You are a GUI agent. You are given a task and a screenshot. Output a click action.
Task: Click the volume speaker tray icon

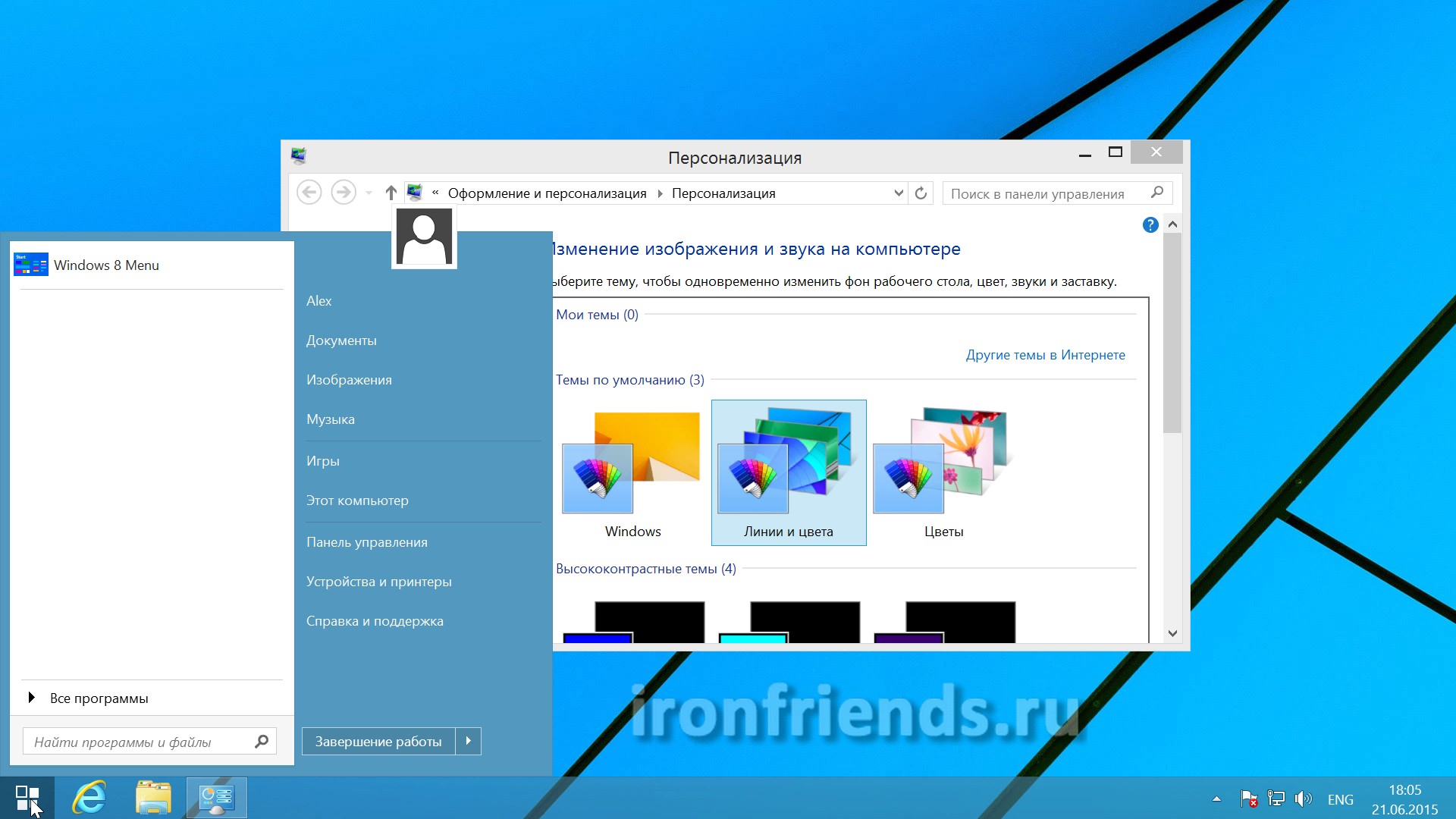1303,799
